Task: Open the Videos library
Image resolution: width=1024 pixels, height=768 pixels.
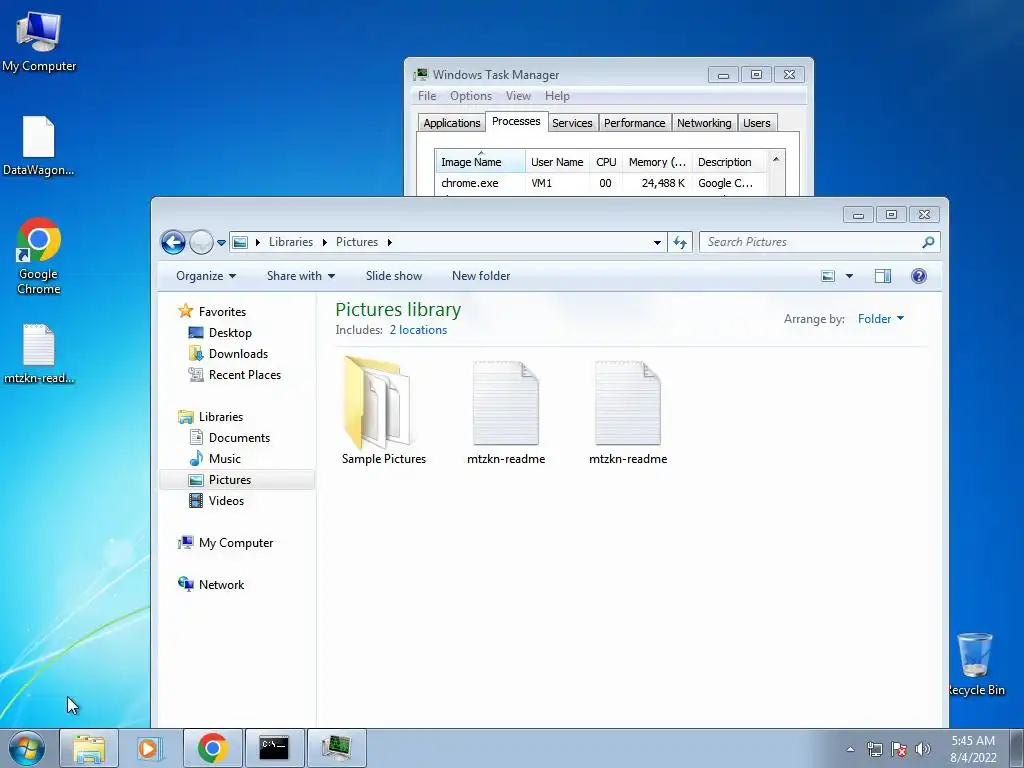Action: coord(226,501)
